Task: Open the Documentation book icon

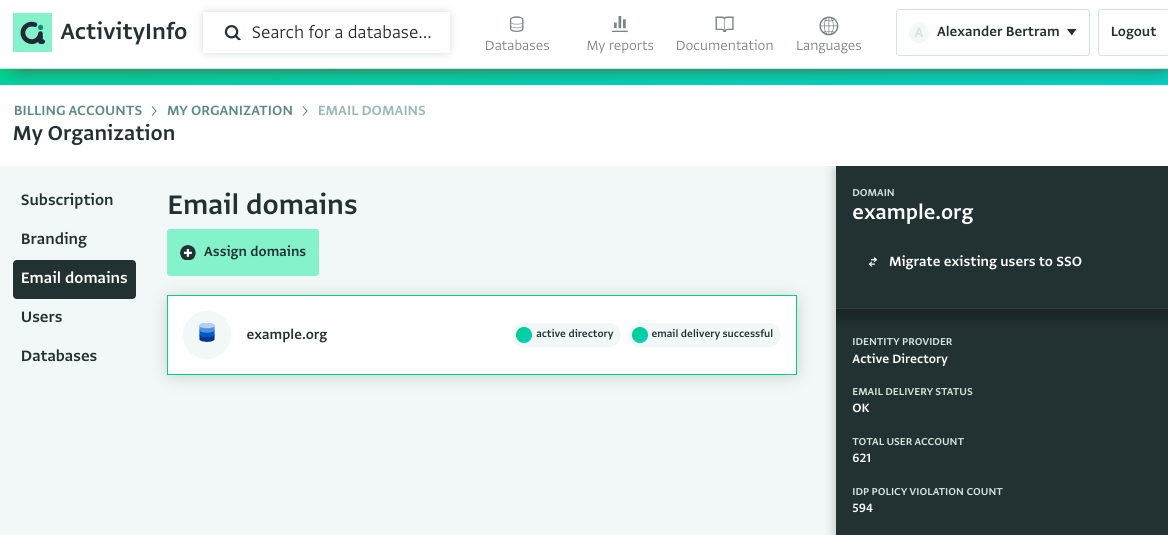Action: 724,25
